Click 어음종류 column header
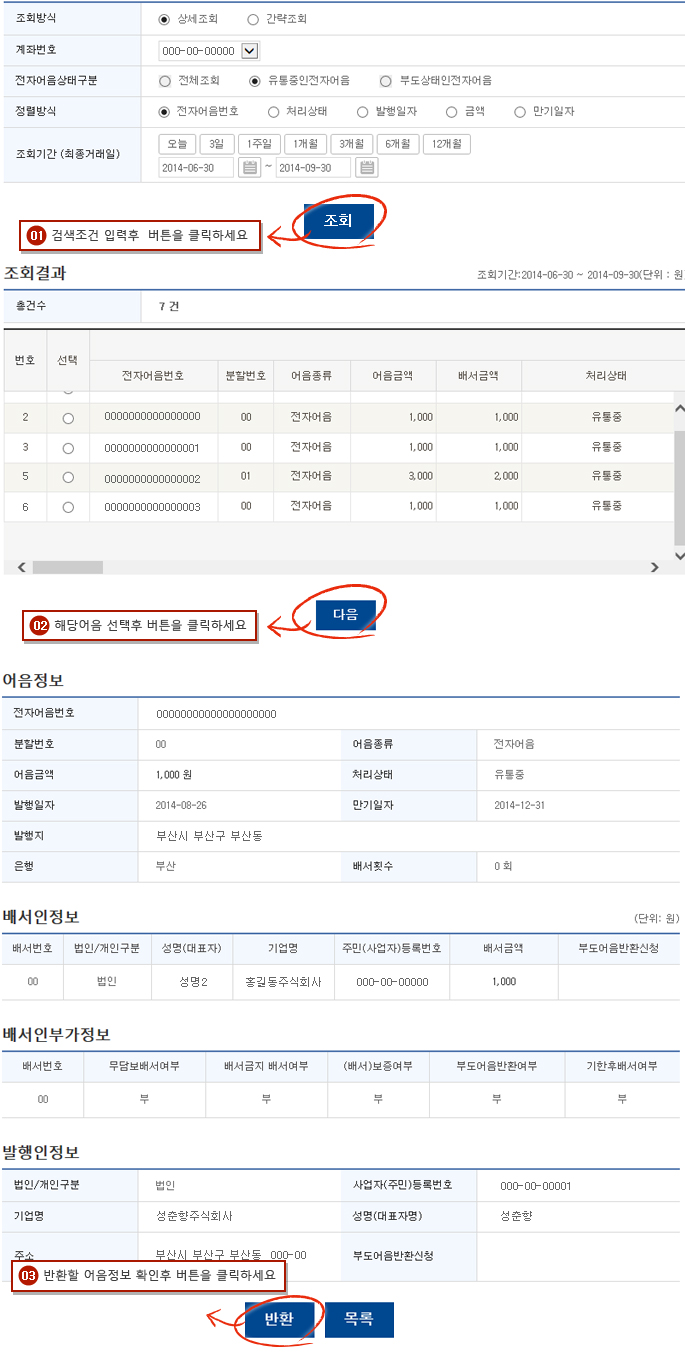The image size is (685, 1357). click(x=311, y=376)
